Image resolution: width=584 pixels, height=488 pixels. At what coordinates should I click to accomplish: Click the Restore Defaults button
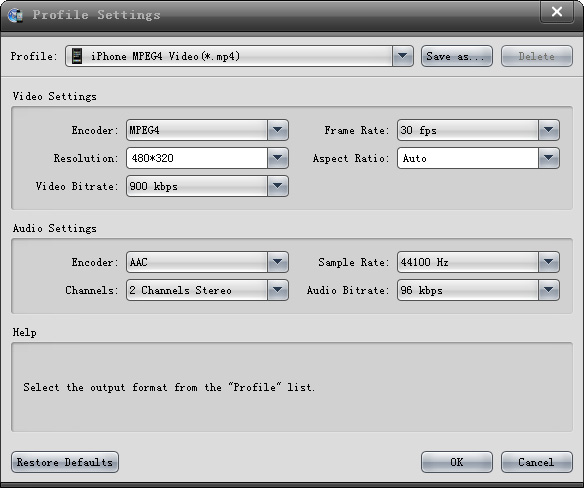tap(65, 462)
